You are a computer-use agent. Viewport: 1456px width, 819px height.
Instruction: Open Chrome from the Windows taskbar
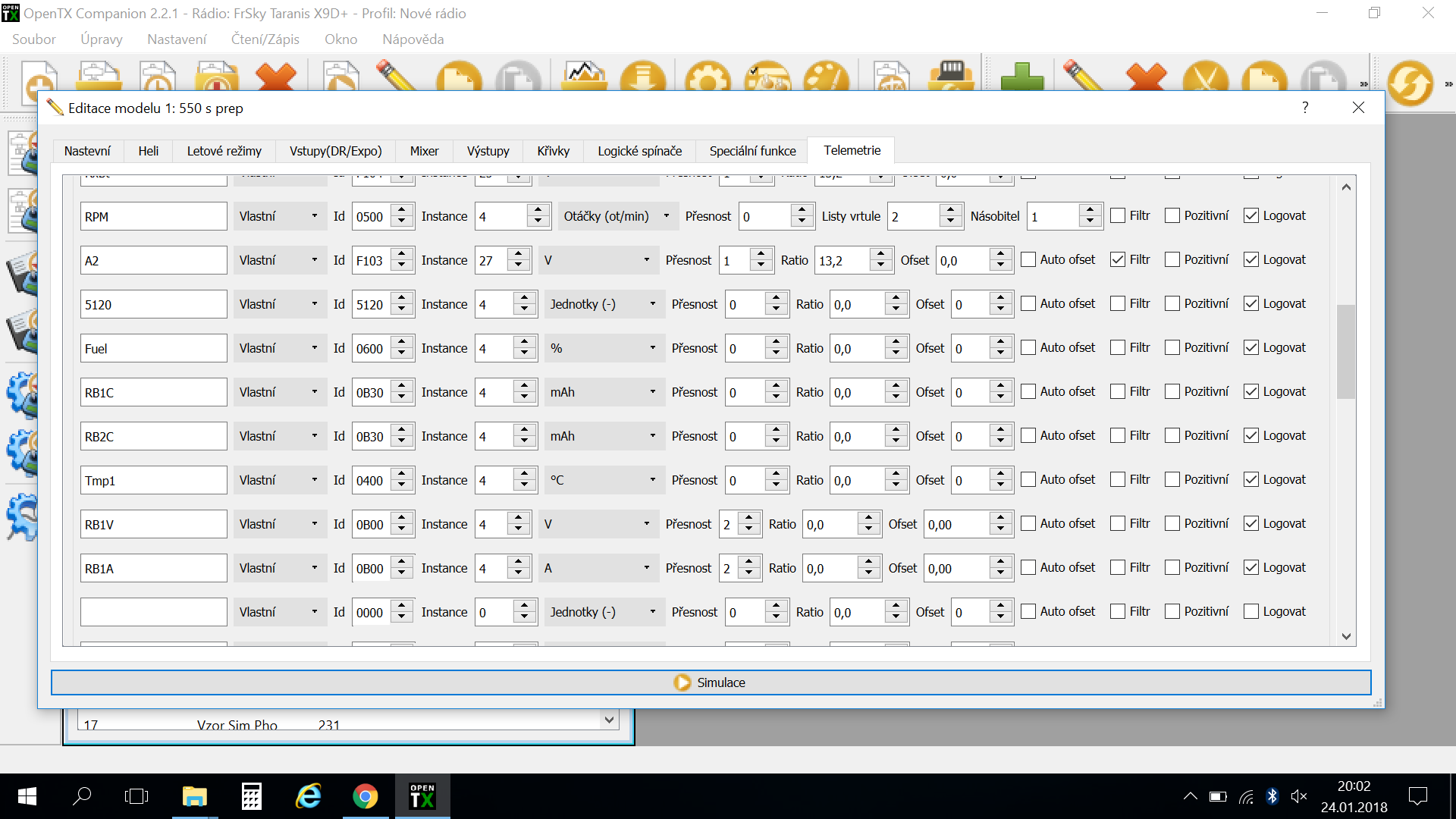(365, 796)
